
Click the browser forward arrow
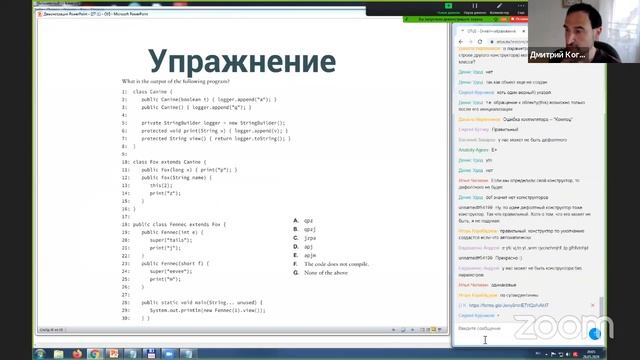(x=470, y=42)
